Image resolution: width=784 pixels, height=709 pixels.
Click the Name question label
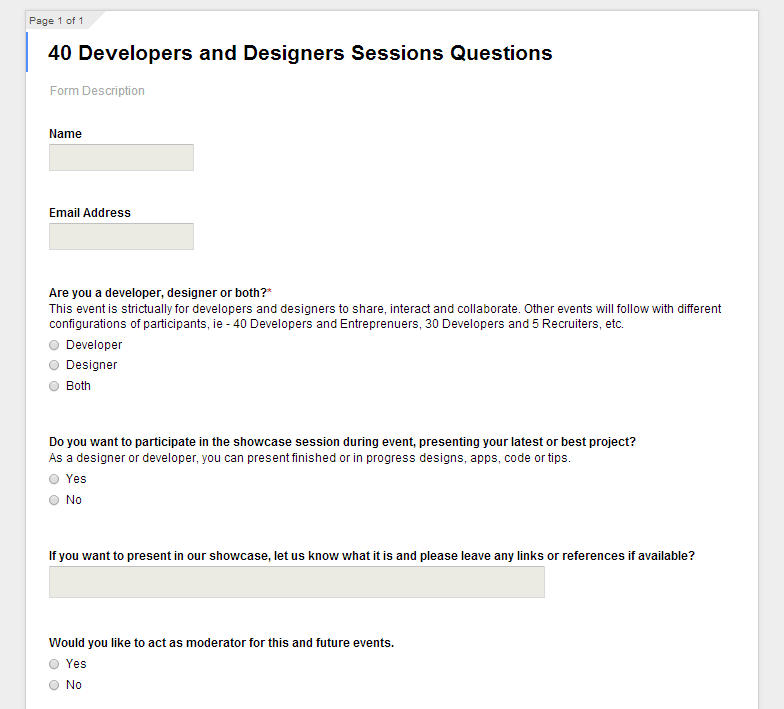(65, 134)
